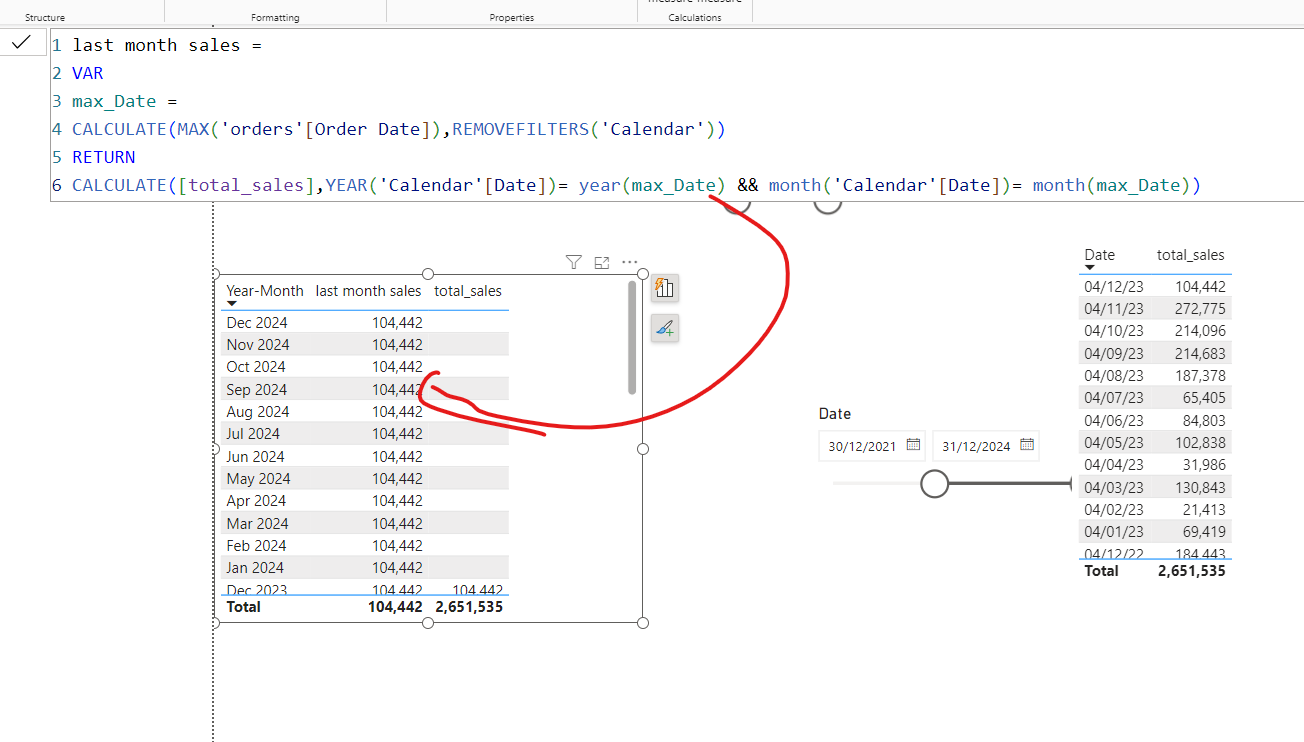Click the Date slicer title label
The image size is (1304, 742).
click(x=835, y=414)
